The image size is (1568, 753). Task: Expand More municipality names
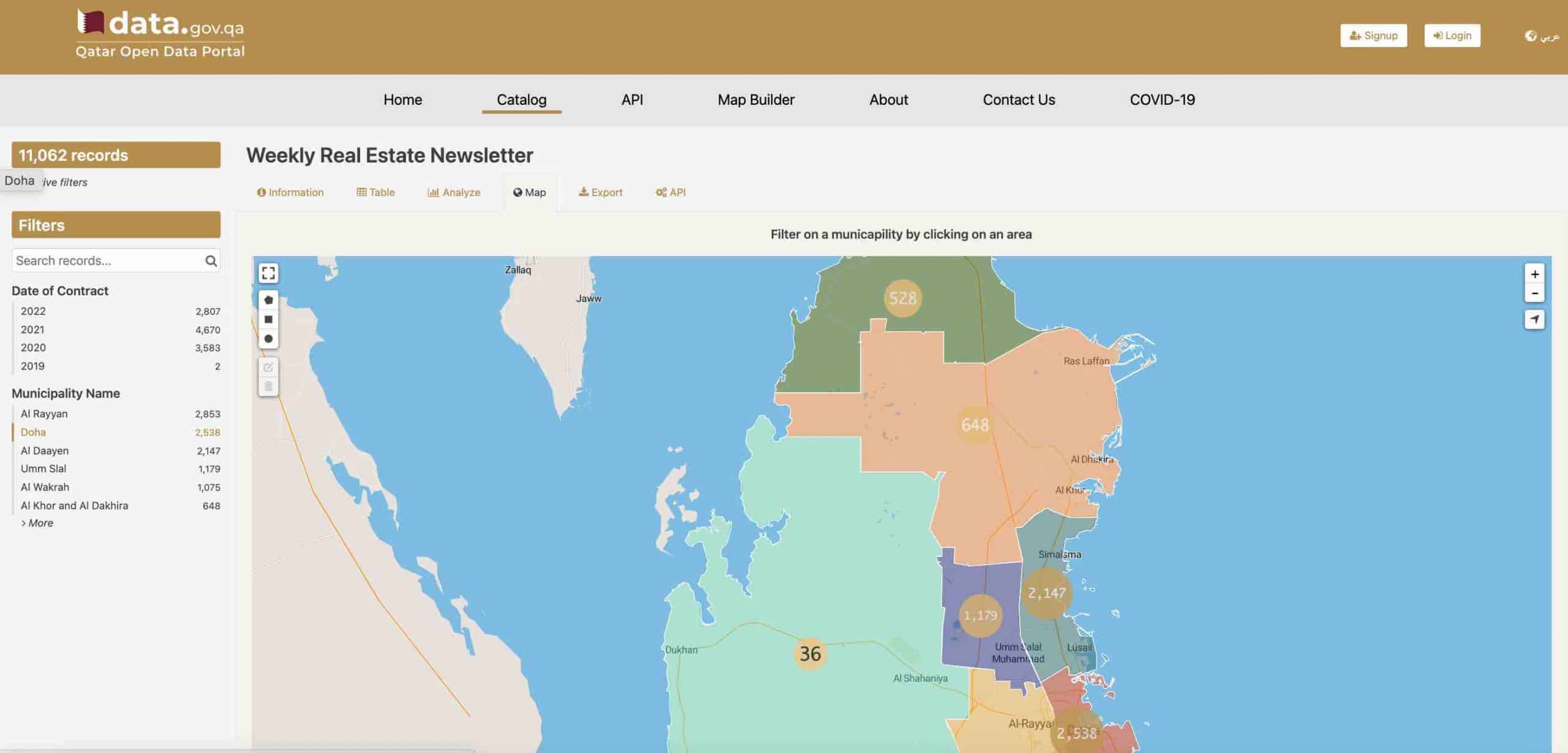[38, 523]
